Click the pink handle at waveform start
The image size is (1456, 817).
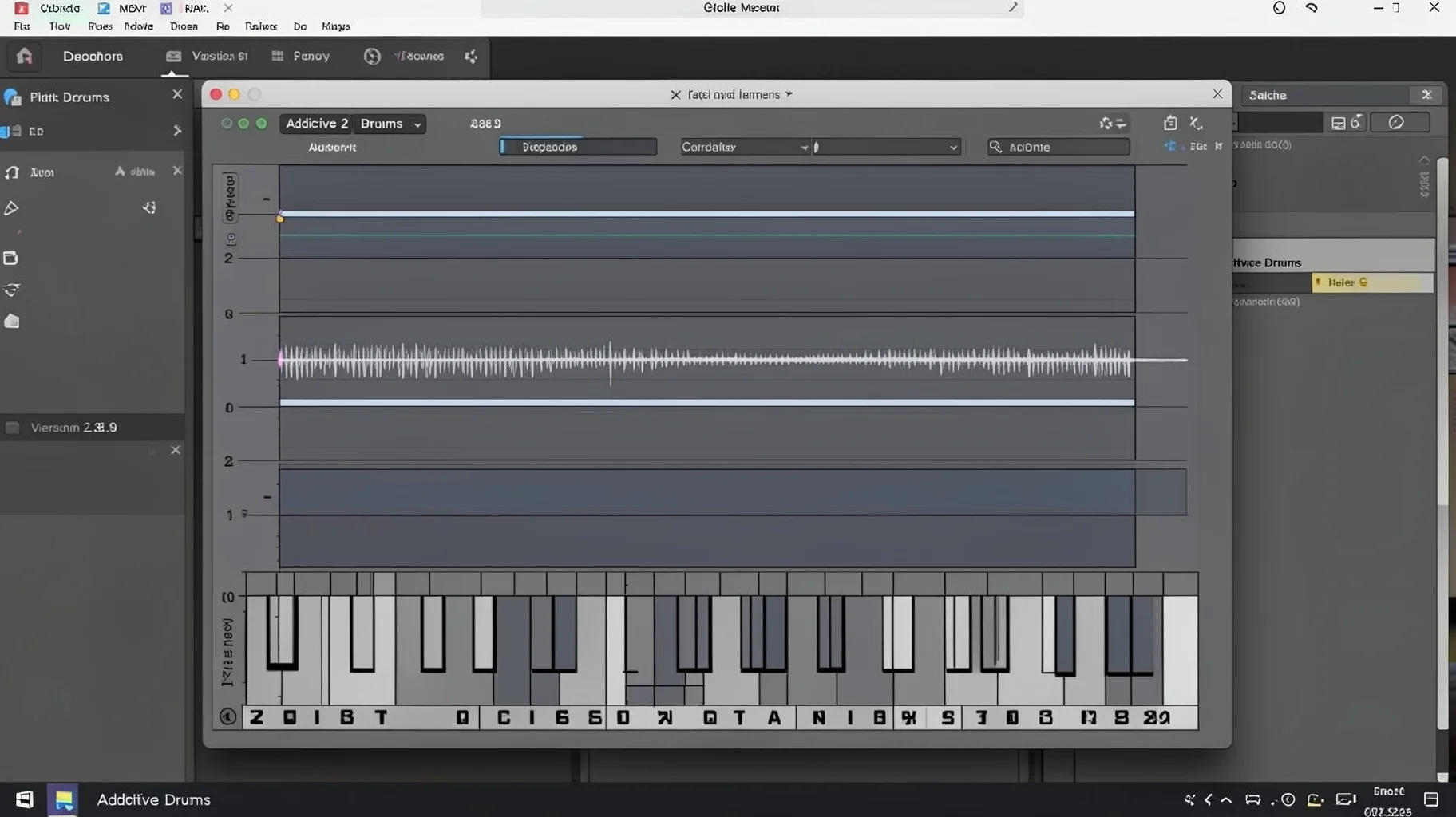(280, 359)
